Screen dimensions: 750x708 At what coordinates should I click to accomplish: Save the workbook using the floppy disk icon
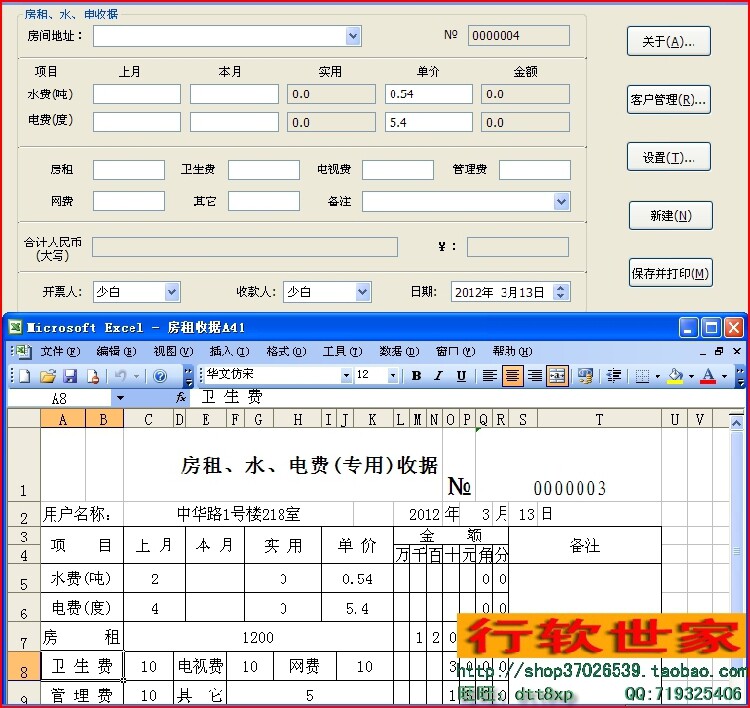(x=70, y=376)
